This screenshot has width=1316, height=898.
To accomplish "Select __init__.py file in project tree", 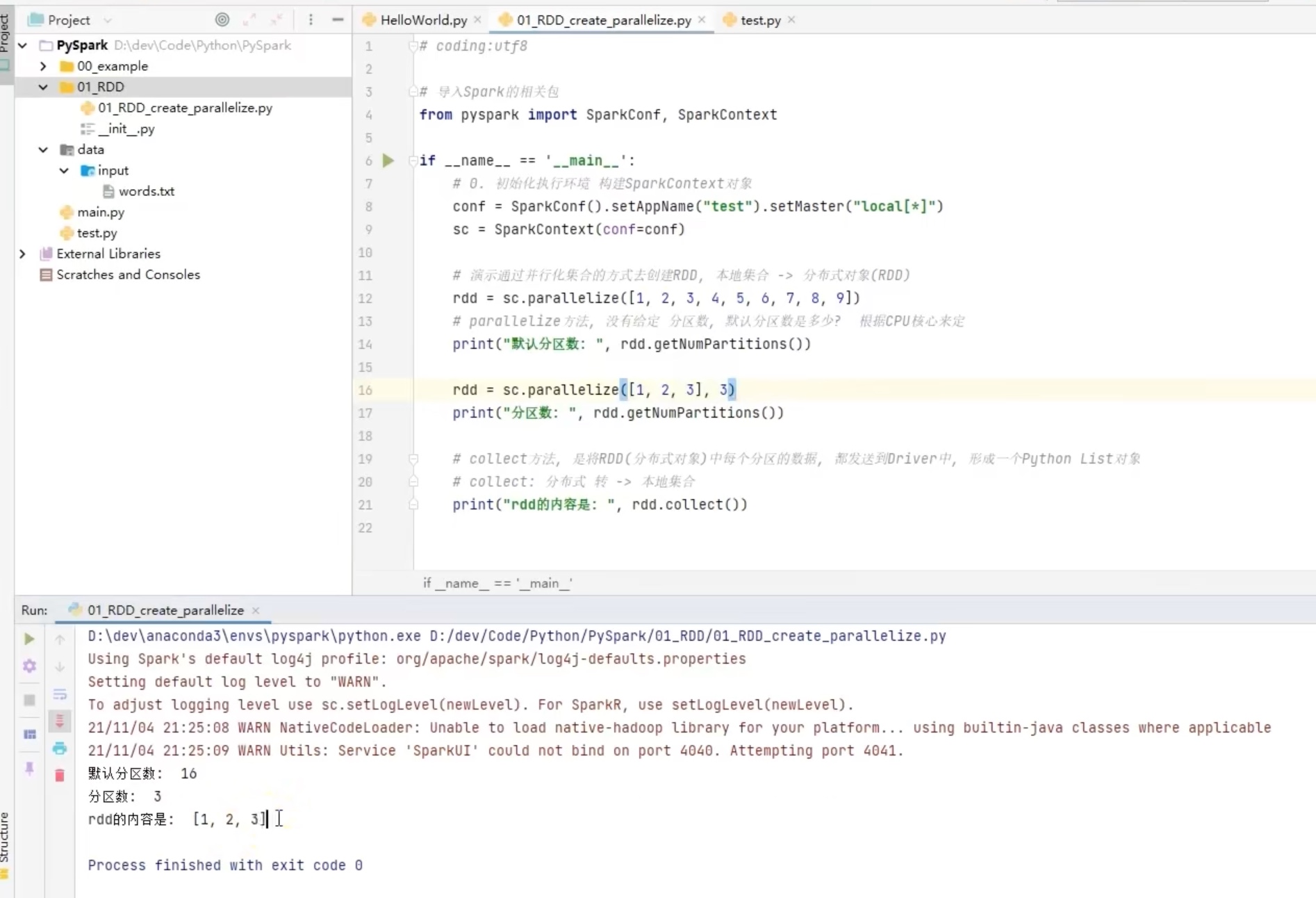I will click(118, 129).
